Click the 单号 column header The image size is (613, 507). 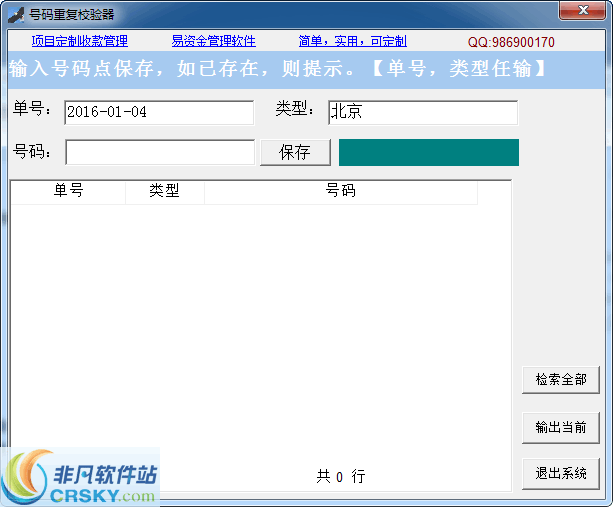tap(68, 191)
